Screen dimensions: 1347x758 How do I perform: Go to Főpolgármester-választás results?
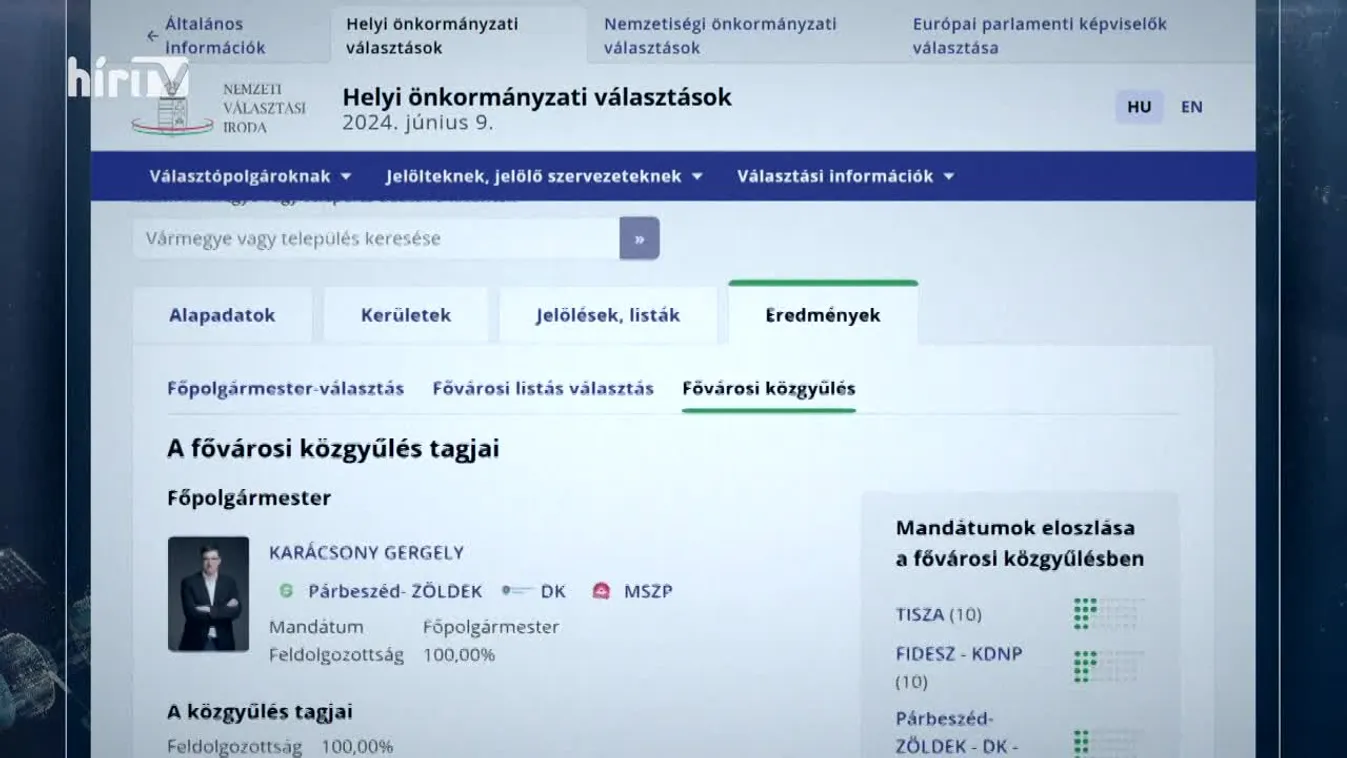tap(285, 388)
